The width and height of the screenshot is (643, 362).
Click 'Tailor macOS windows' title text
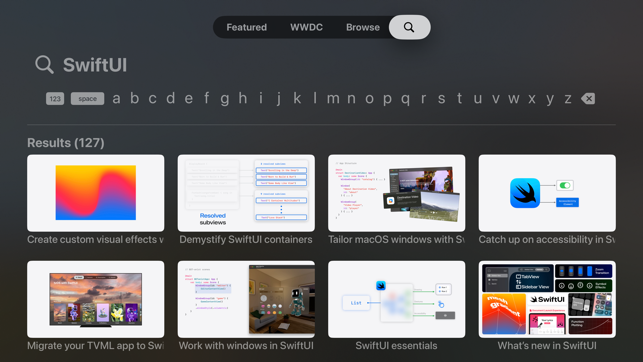(x=397, y=240)
